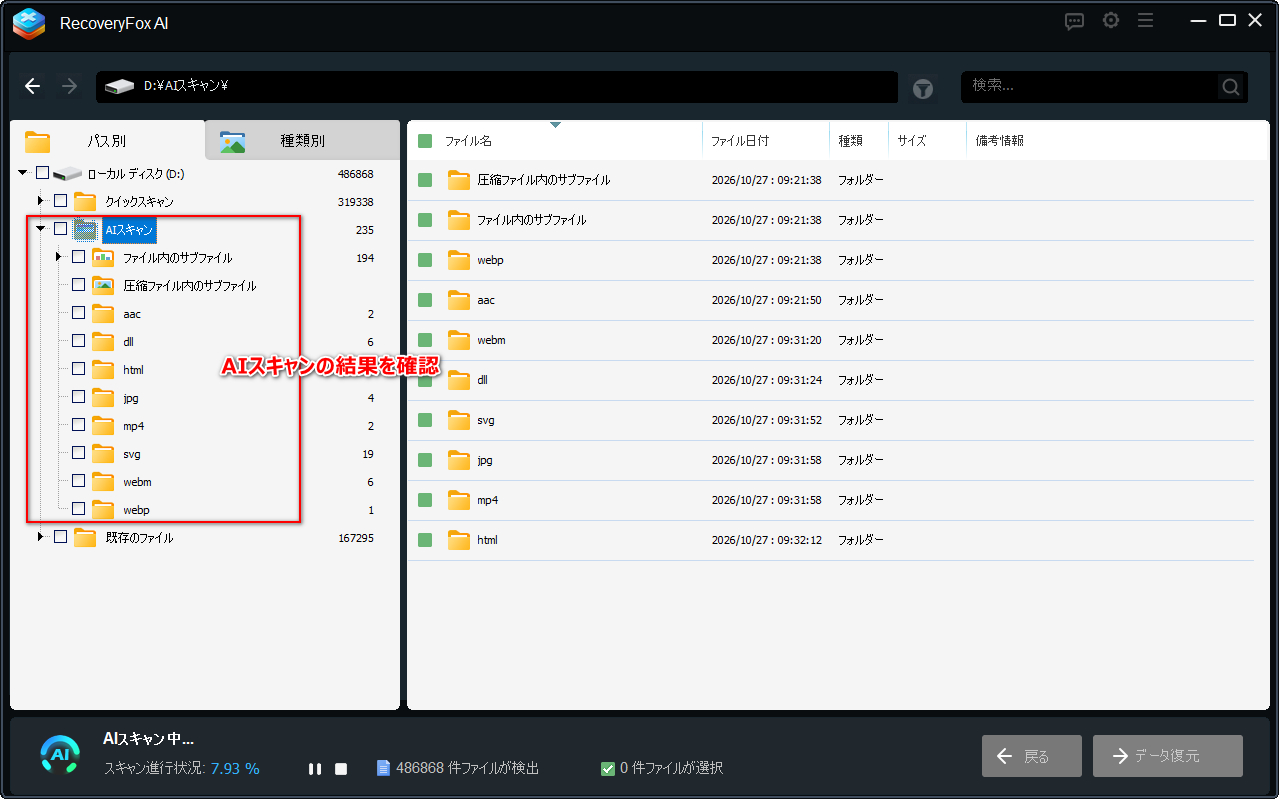The height and width of the screenshot is (799, 1279).
Task: Go forward with the right arrow navigation icon
Action: [69, 86]
